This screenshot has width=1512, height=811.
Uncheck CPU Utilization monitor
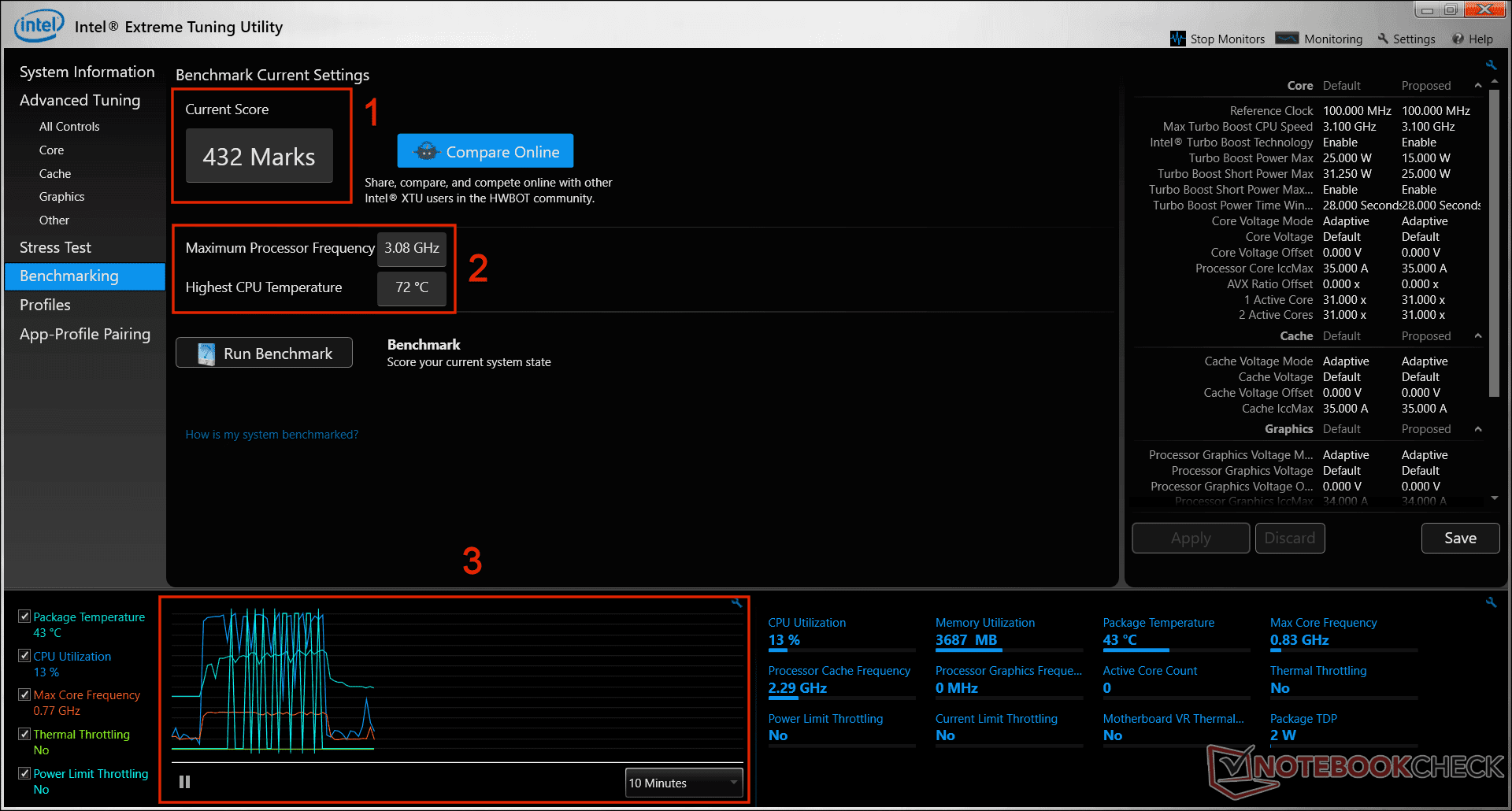coord(24,656)
